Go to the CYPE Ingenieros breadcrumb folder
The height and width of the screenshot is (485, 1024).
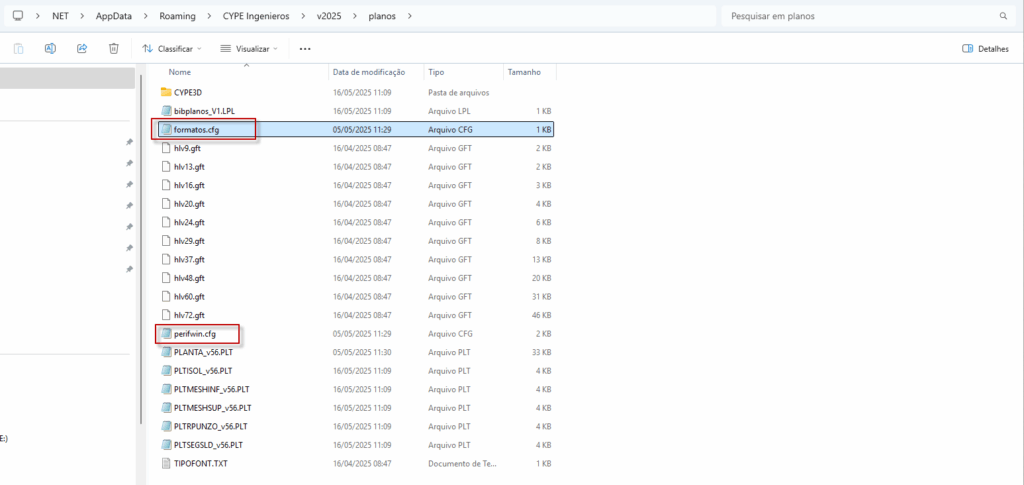(x=260, y=16)
